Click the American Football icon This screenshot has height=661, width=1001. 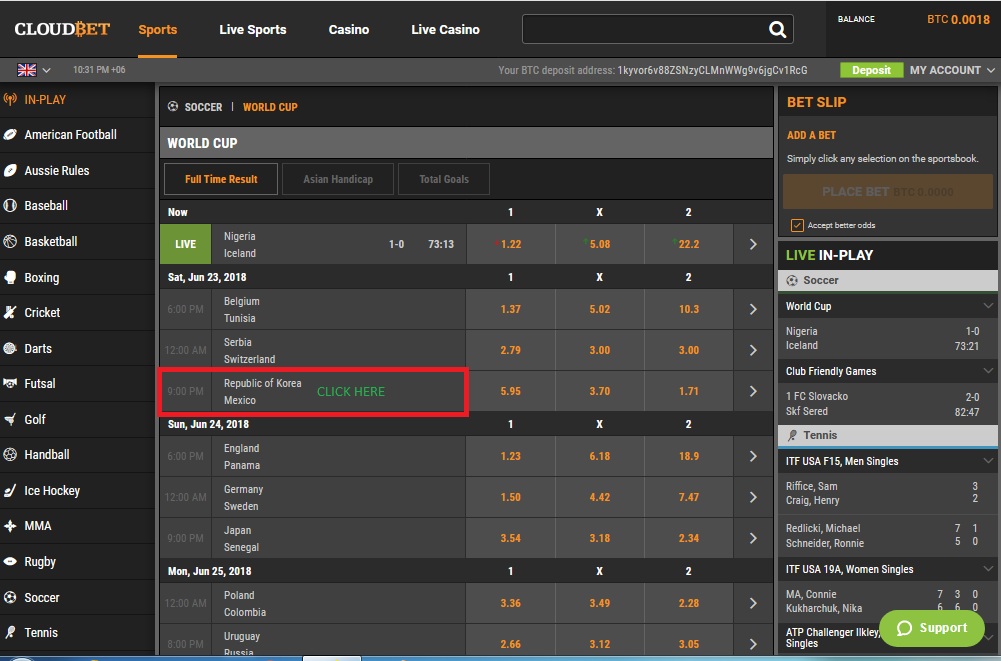pos(10,135)
